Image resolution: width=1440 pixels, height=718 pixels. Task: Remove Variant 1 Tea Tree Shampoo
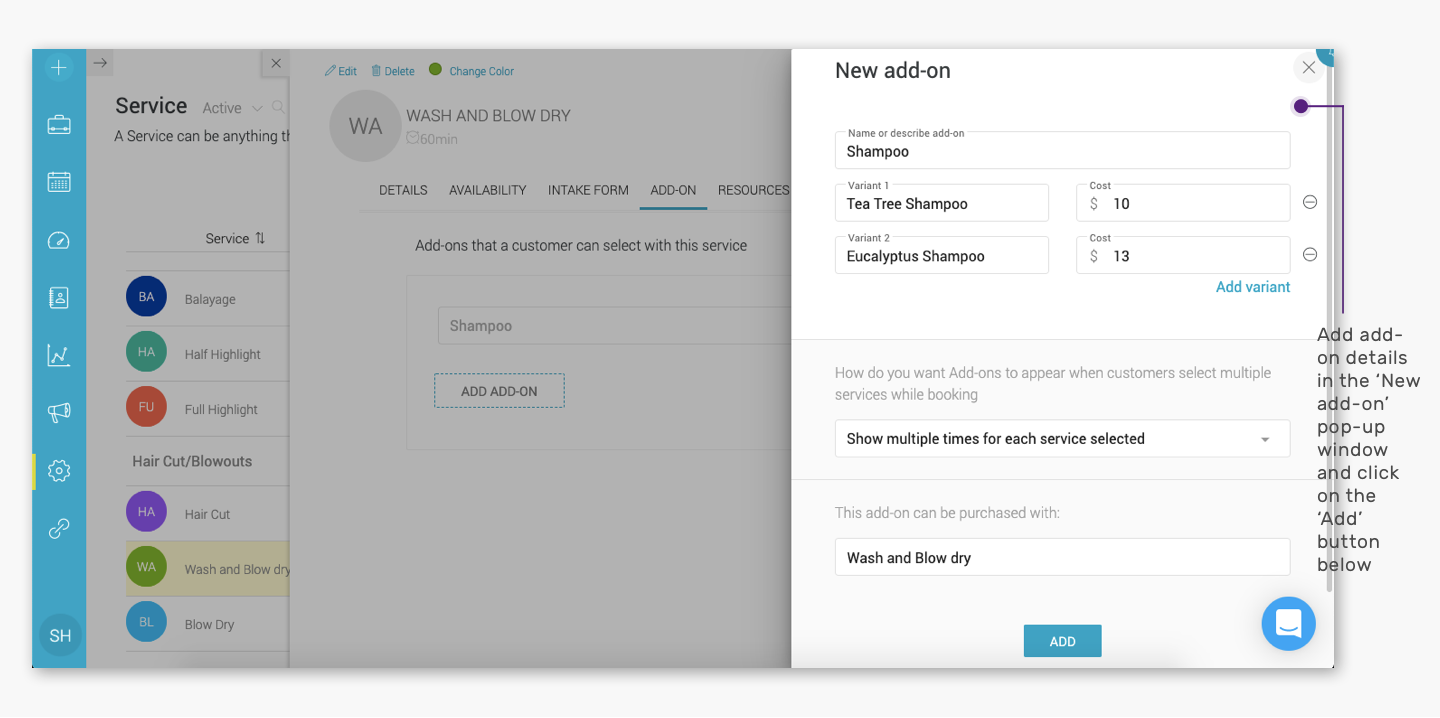1310,202
